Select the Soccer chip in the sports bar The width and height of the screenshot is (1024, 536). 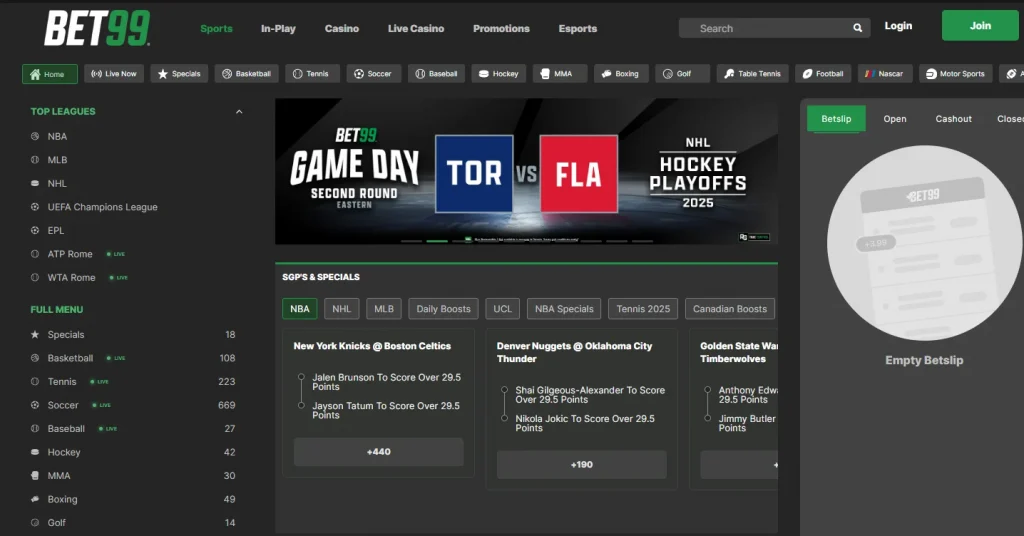coord(374,74)
